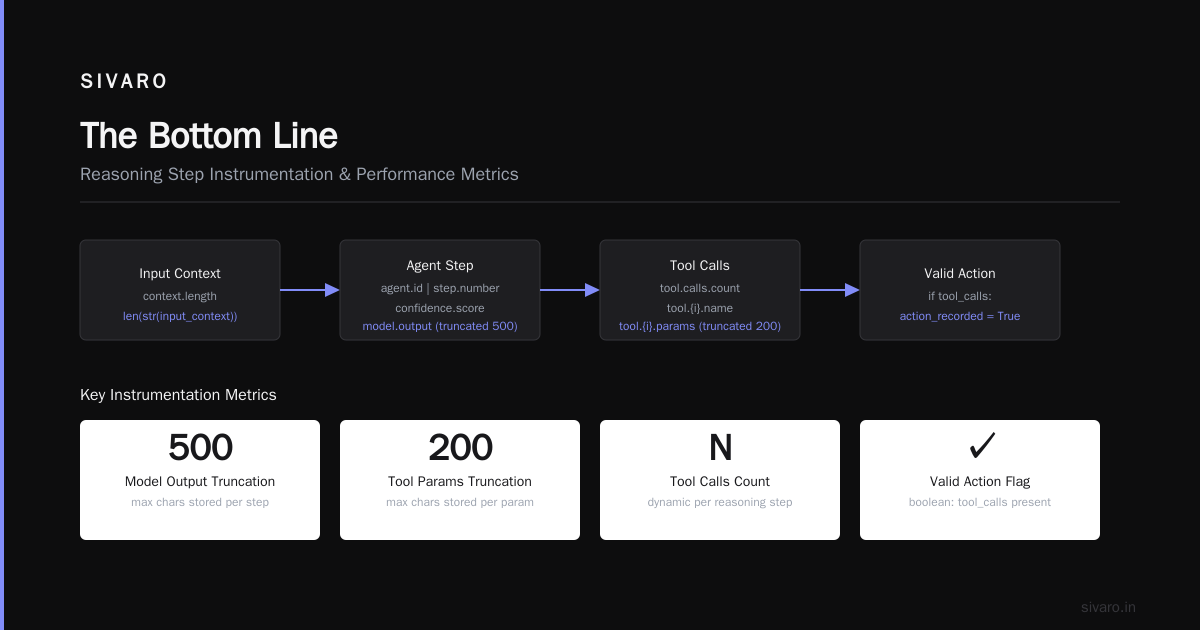Click the len(str(input_context)) code text
The width and height of the screenshot is (1200, 630).
click(180, 316)
